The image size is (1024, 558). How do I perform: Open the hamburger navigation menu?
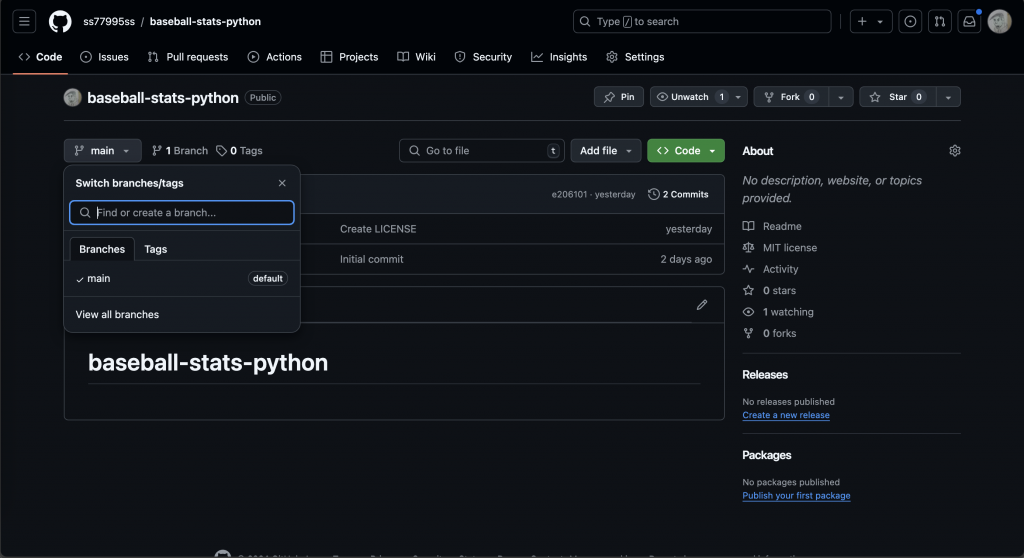(x=25, y=21)
